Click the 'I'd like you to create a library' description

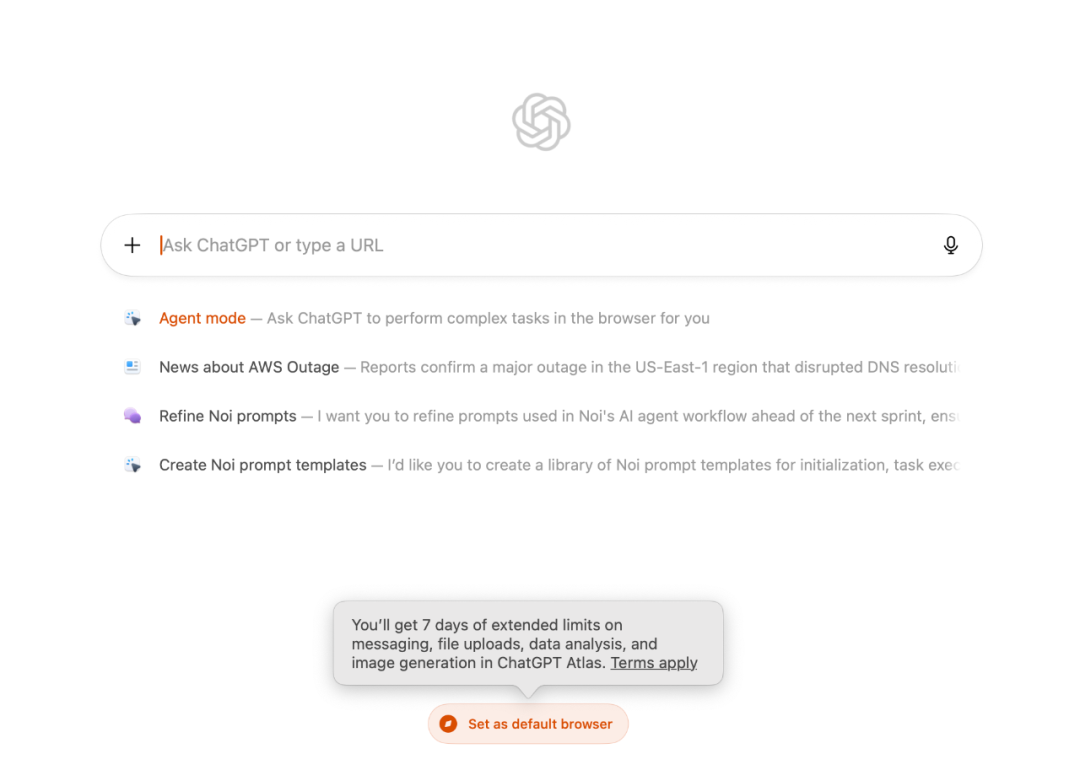672,465
